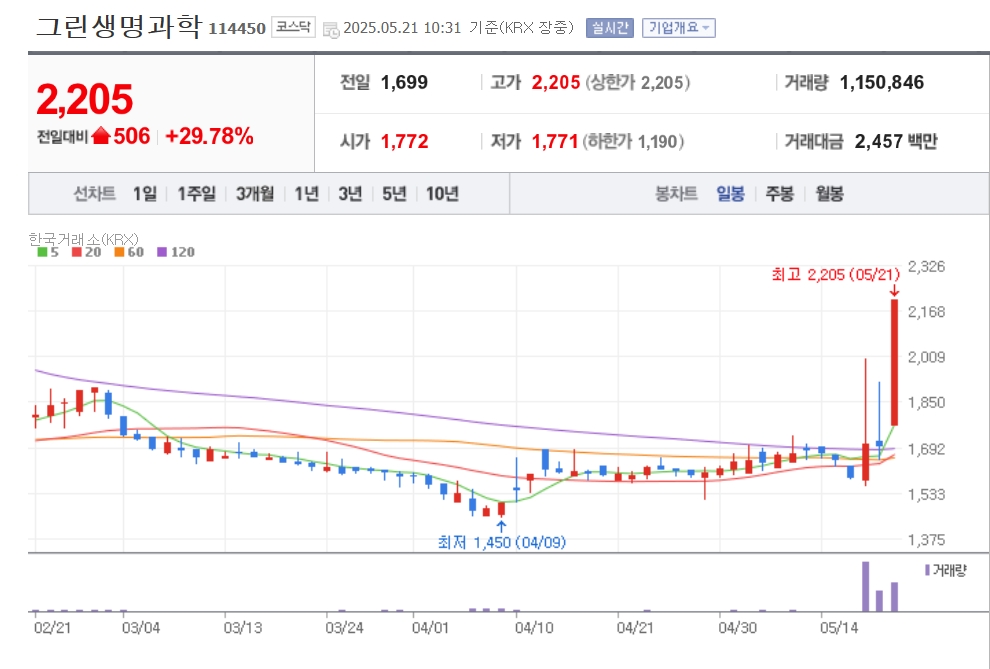Toggle the 실시간 real-time button

[x=609, y=28]
